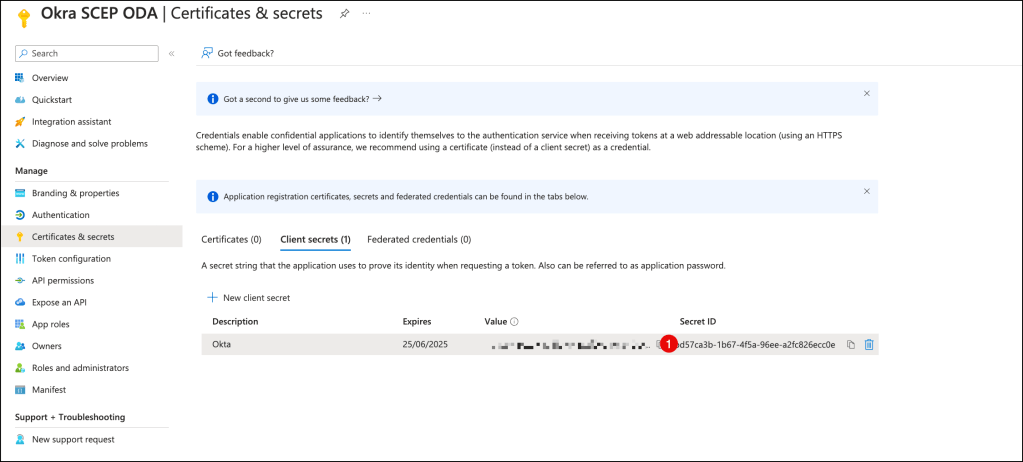
Task: Open Quickstart from the sidebar
Action: (52, 100)
